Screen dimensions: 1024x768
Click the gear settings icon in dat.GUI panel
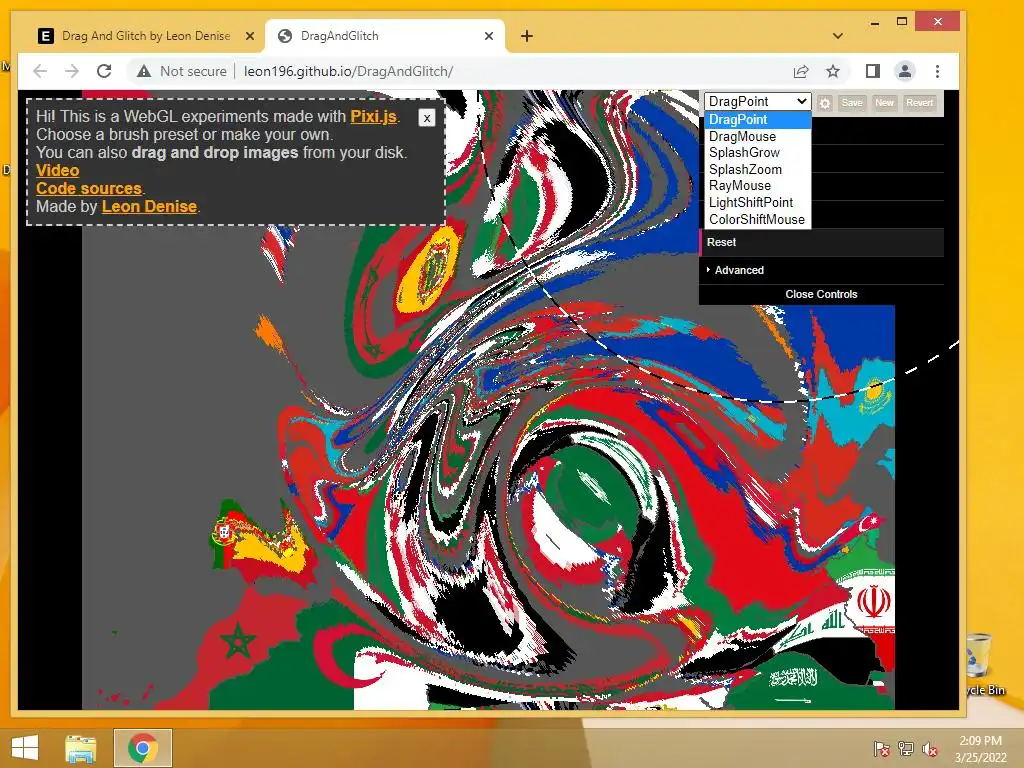825,103
